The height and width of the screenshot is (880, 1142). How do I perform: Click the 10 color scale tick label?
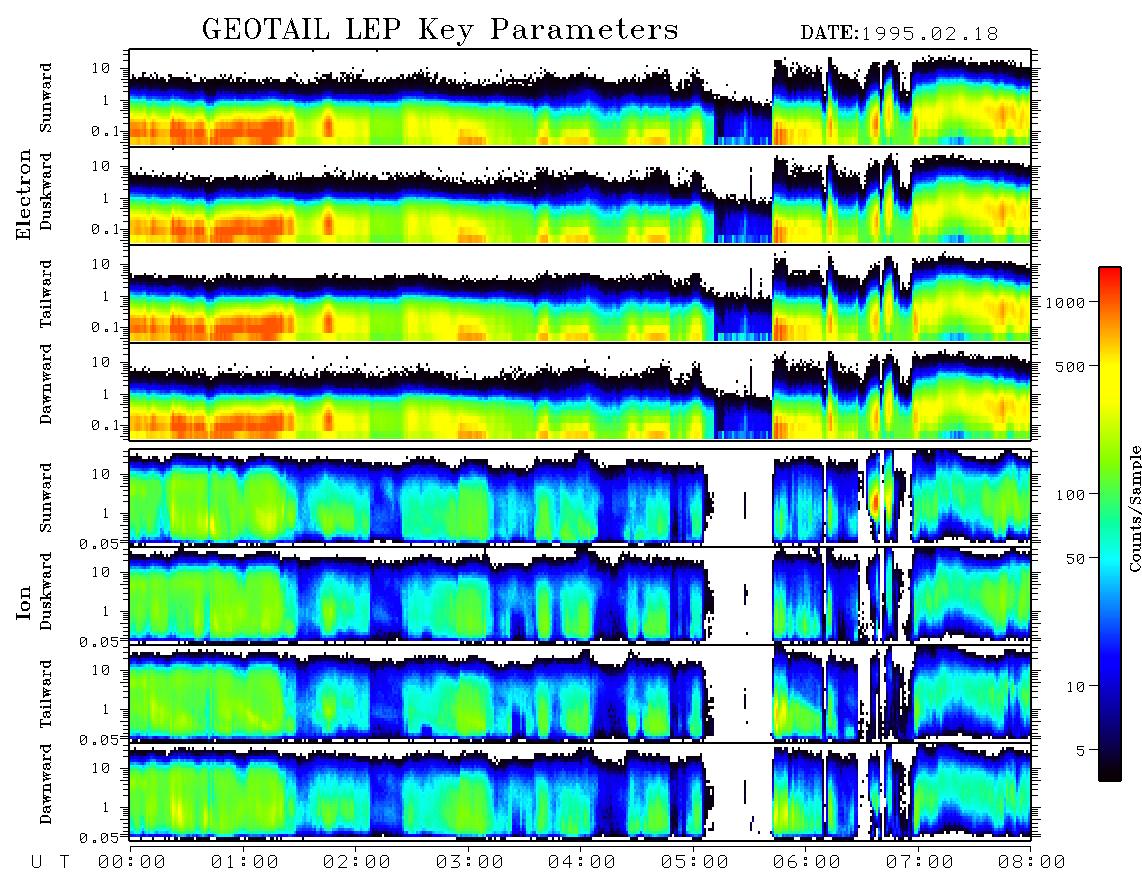click(1075, 686)
